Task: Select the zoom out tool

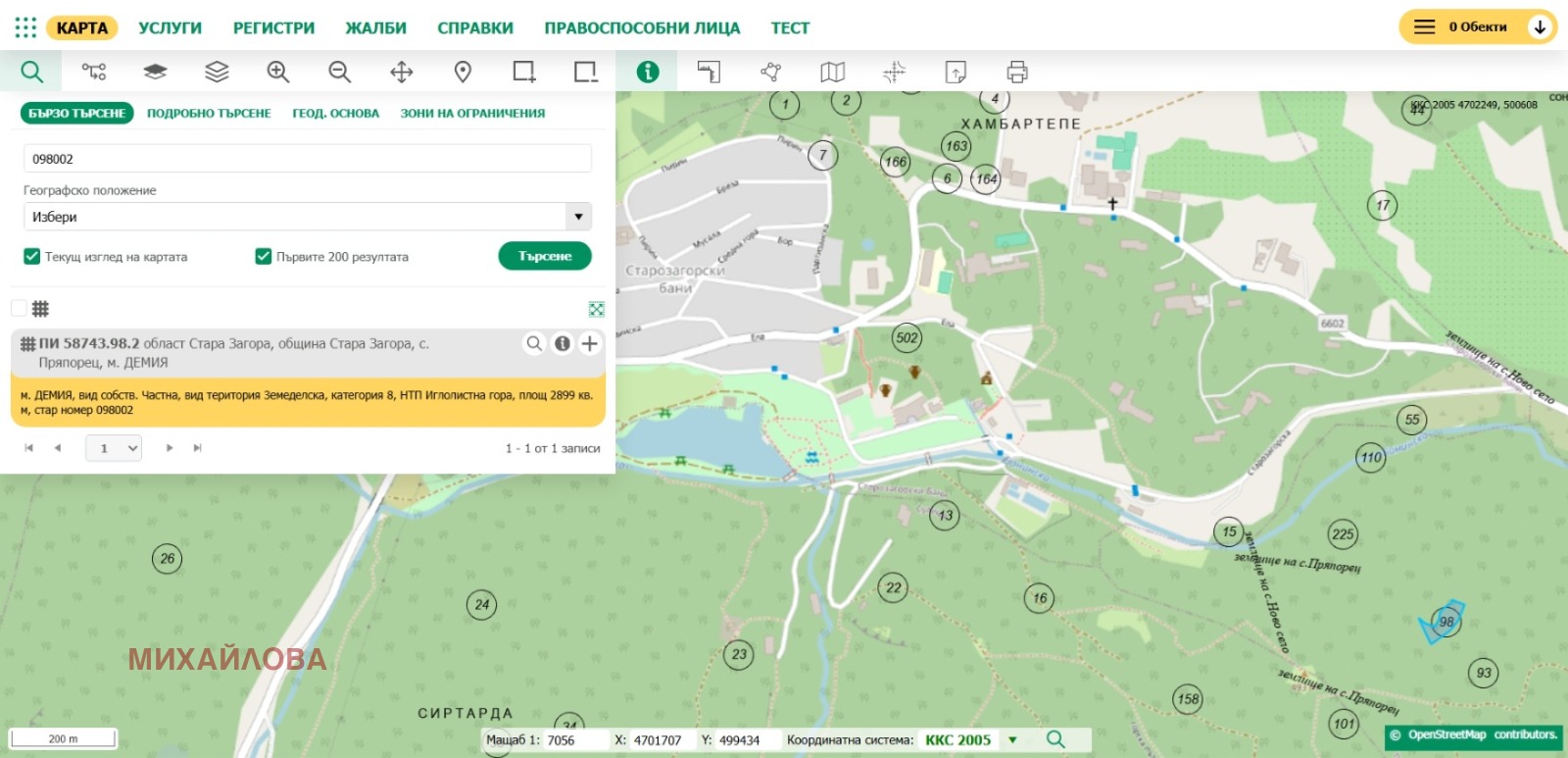Action: (x=339, y=72)
